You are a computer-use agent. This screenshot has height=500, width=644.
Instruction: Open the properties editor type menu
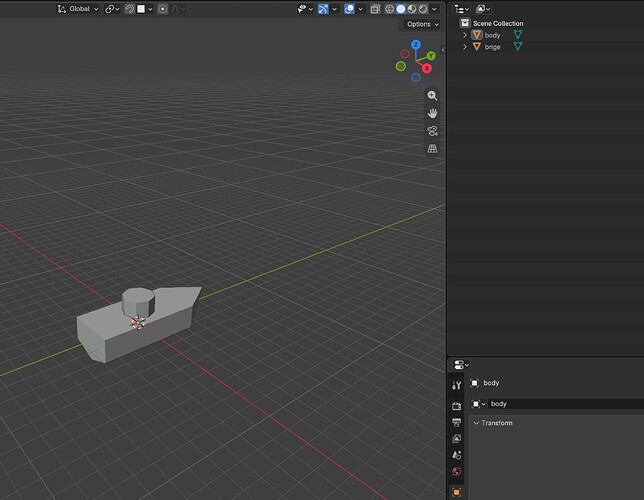(462, 364)
